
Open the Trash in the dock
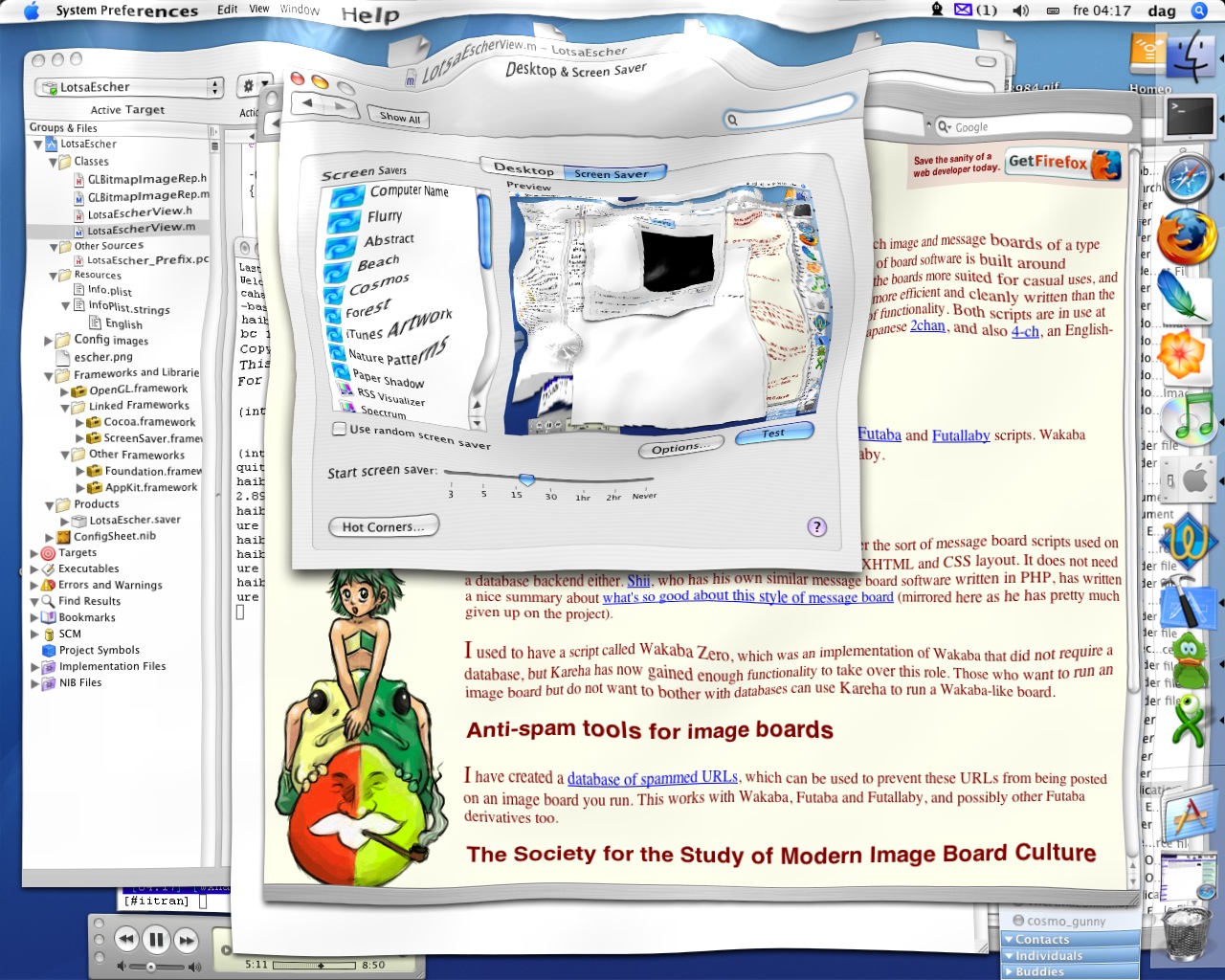tap(1186, 931)
